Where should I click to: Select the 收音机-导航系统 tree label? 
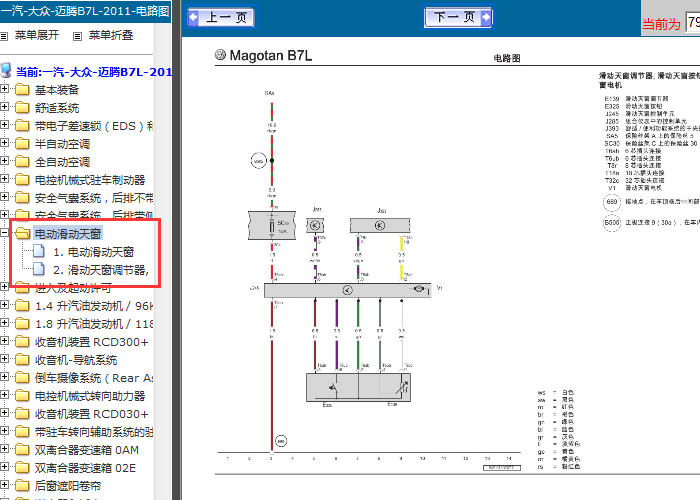click(76, 360)
